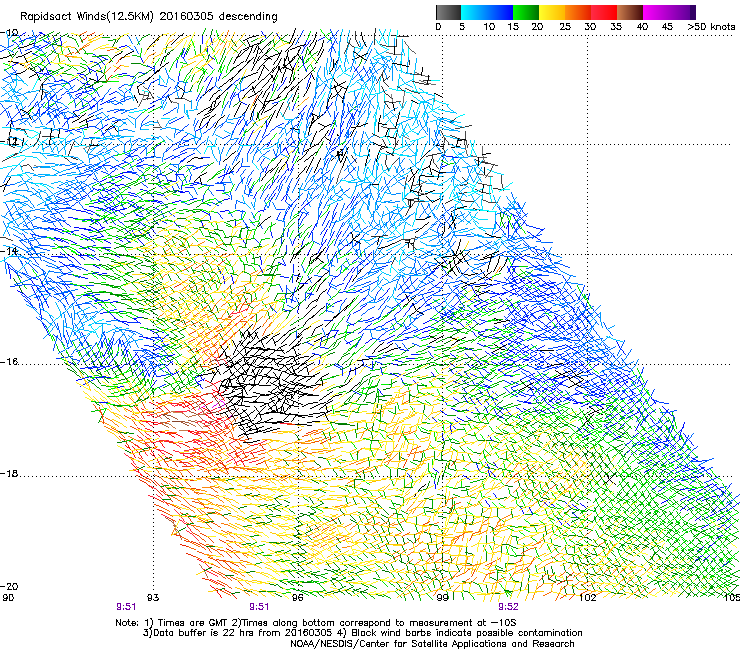Click the '35' legend scale label
Viewport: 740px width, 650px height.
[616, 27]
